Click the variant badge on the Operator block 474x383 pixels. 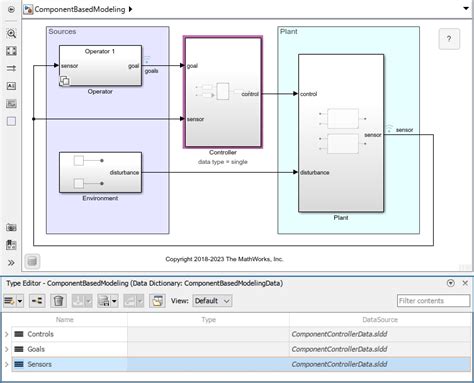tap(65, 81)
